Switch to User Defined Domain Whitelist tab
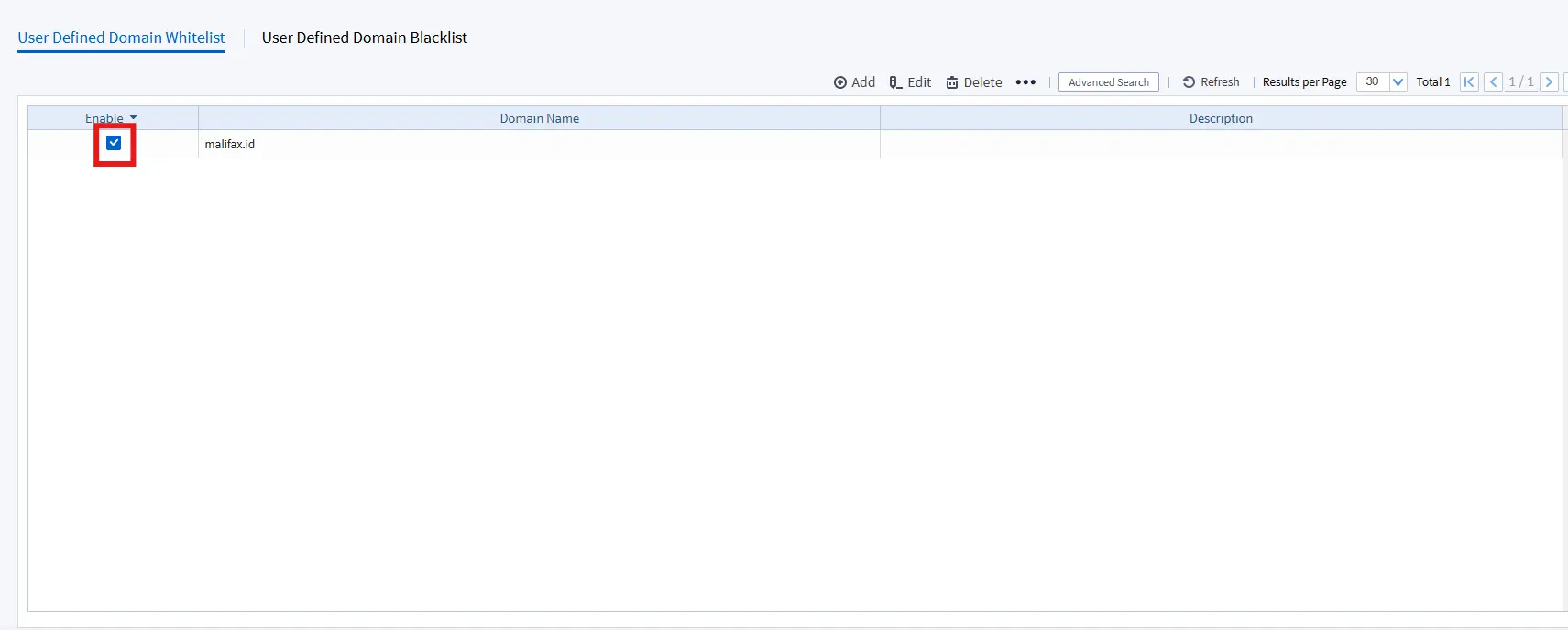This screenshot has width=1568, height=630. pos(121,38)
